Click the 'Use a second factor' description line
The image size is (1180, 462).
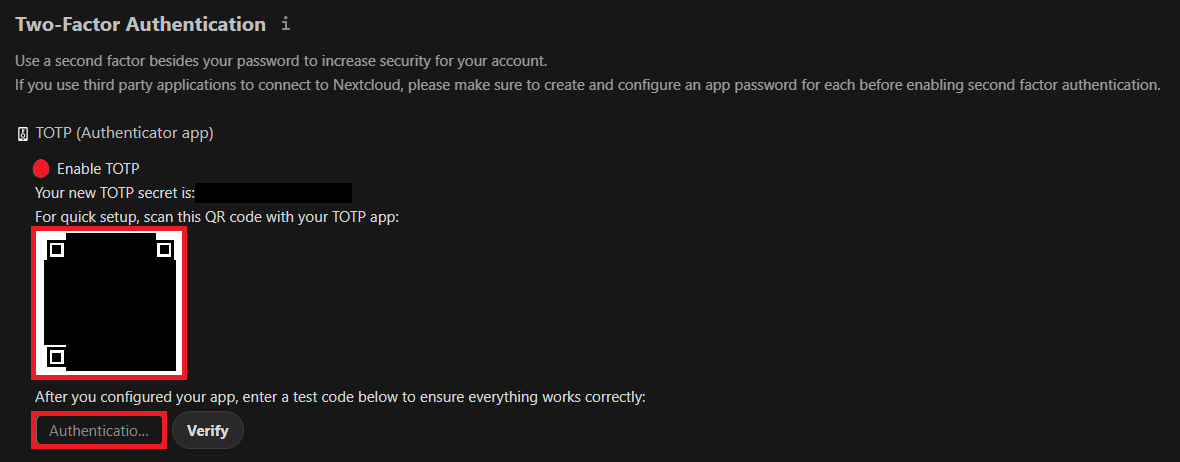click(x=281, y=60)
